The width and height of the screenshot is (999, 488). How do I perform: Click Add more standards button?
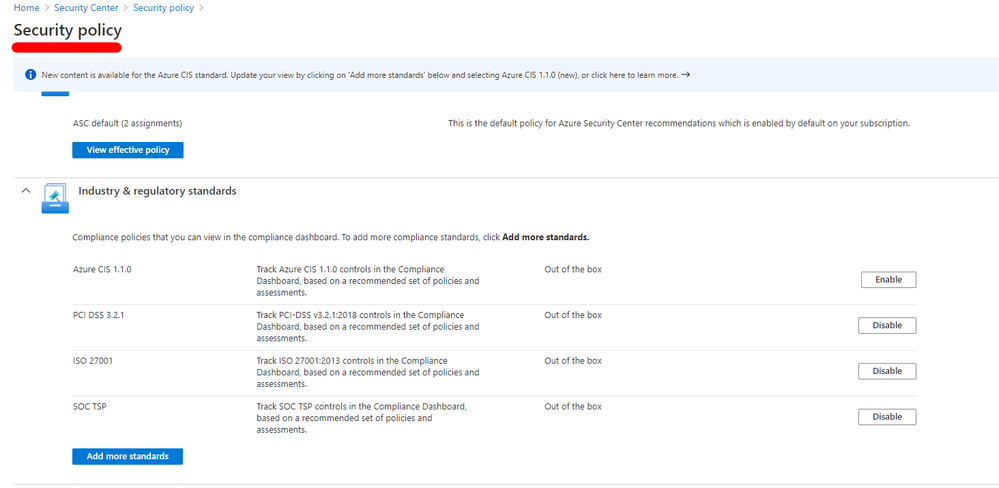tap(127, 456)
